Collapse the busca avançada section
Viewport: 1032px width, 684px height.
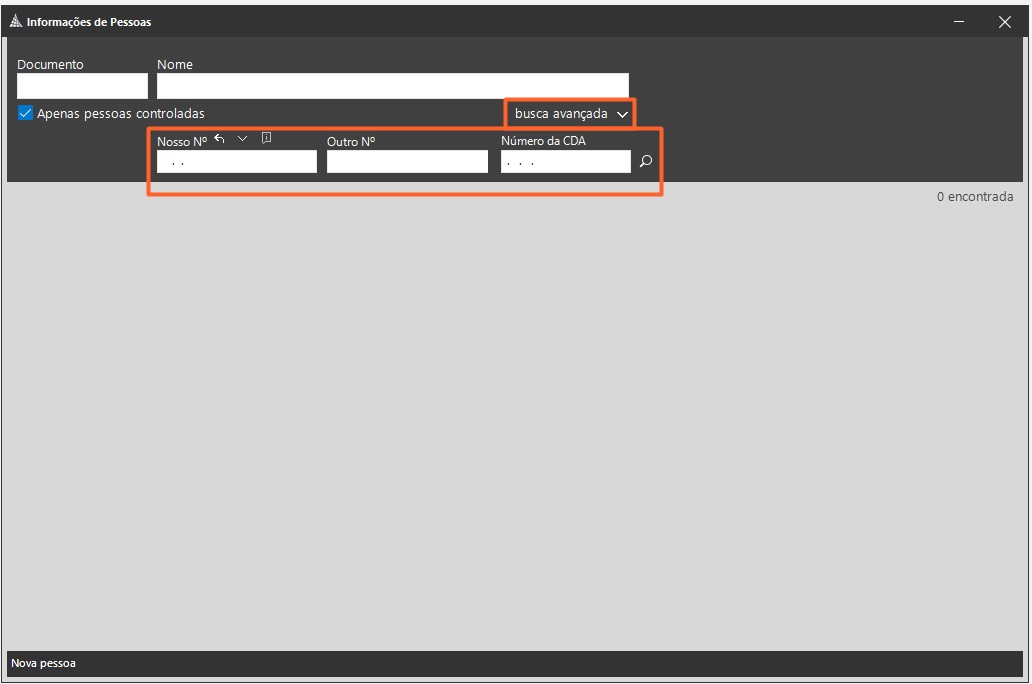[561, 114]
